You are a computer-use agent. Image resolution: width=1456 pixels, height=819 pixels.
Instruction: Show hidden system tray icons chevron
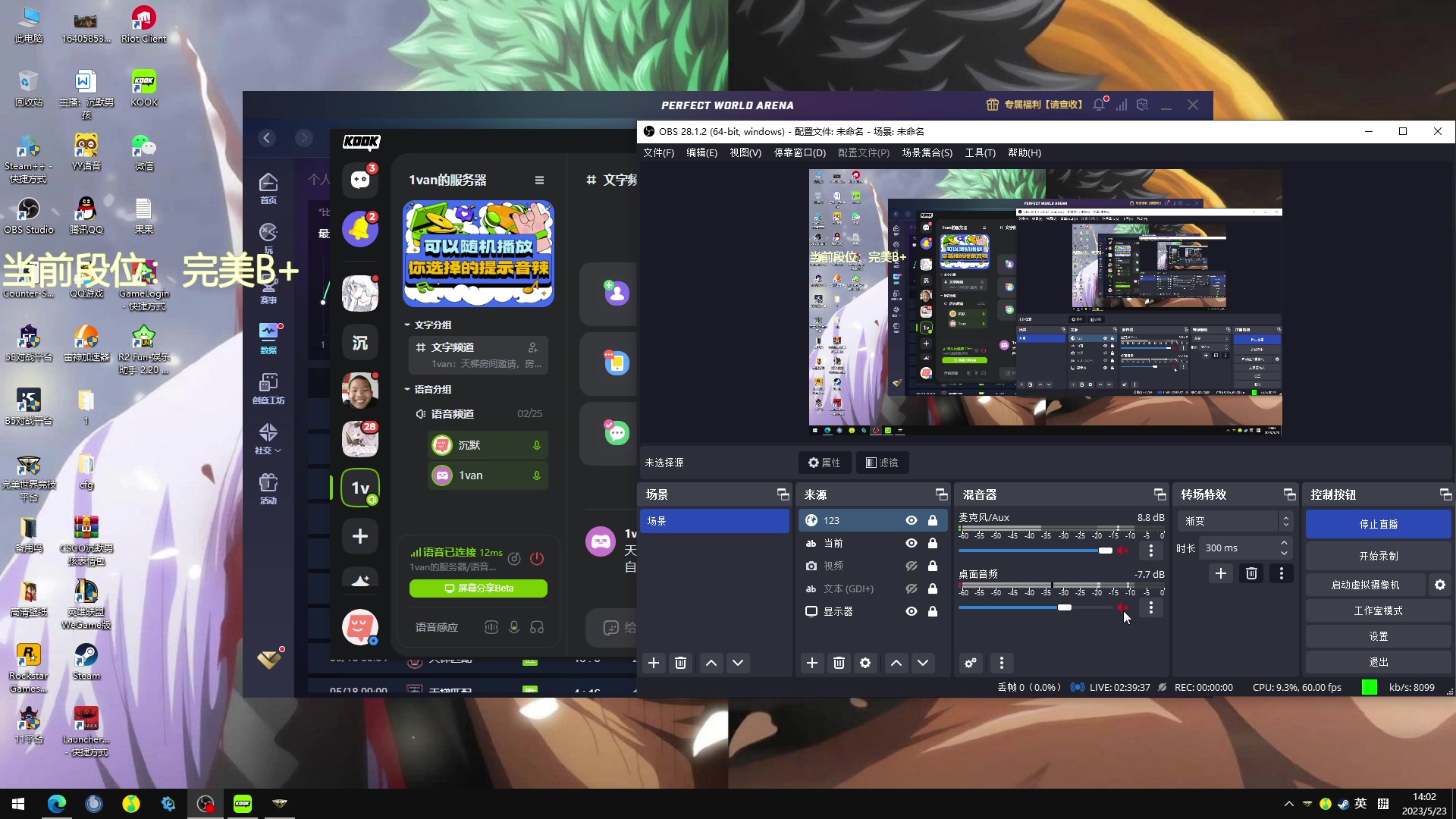[1288, 804]
